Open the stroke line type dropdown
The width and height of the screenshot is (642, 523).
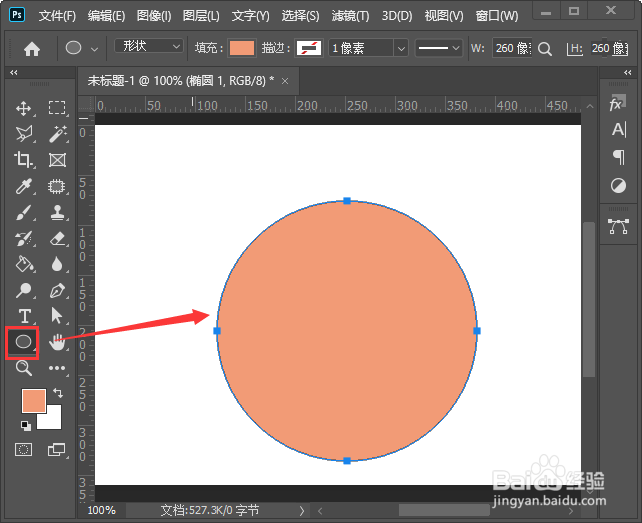click(x=439, y=48)
